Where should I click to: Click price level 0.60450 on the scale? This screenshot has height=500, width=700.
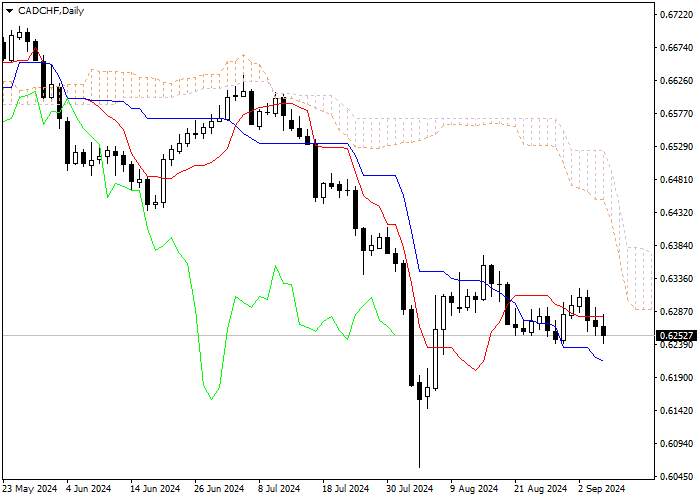pyautogui.click(x=677, y=477)
